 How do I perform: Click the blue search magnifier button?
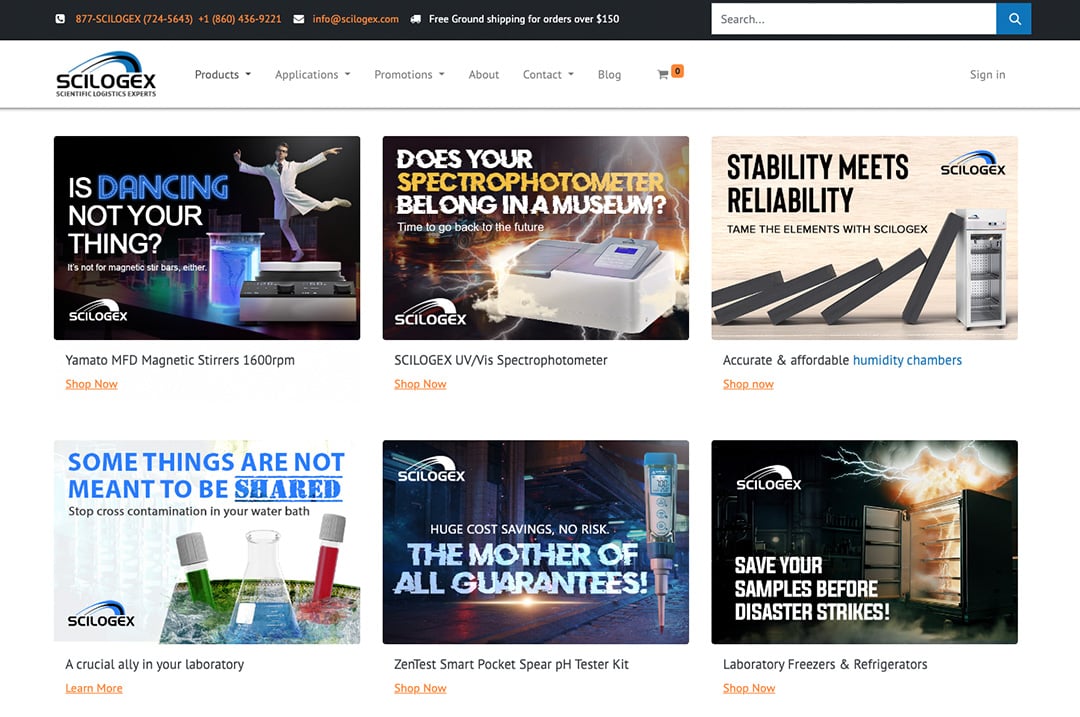(x=1013, y=19)
